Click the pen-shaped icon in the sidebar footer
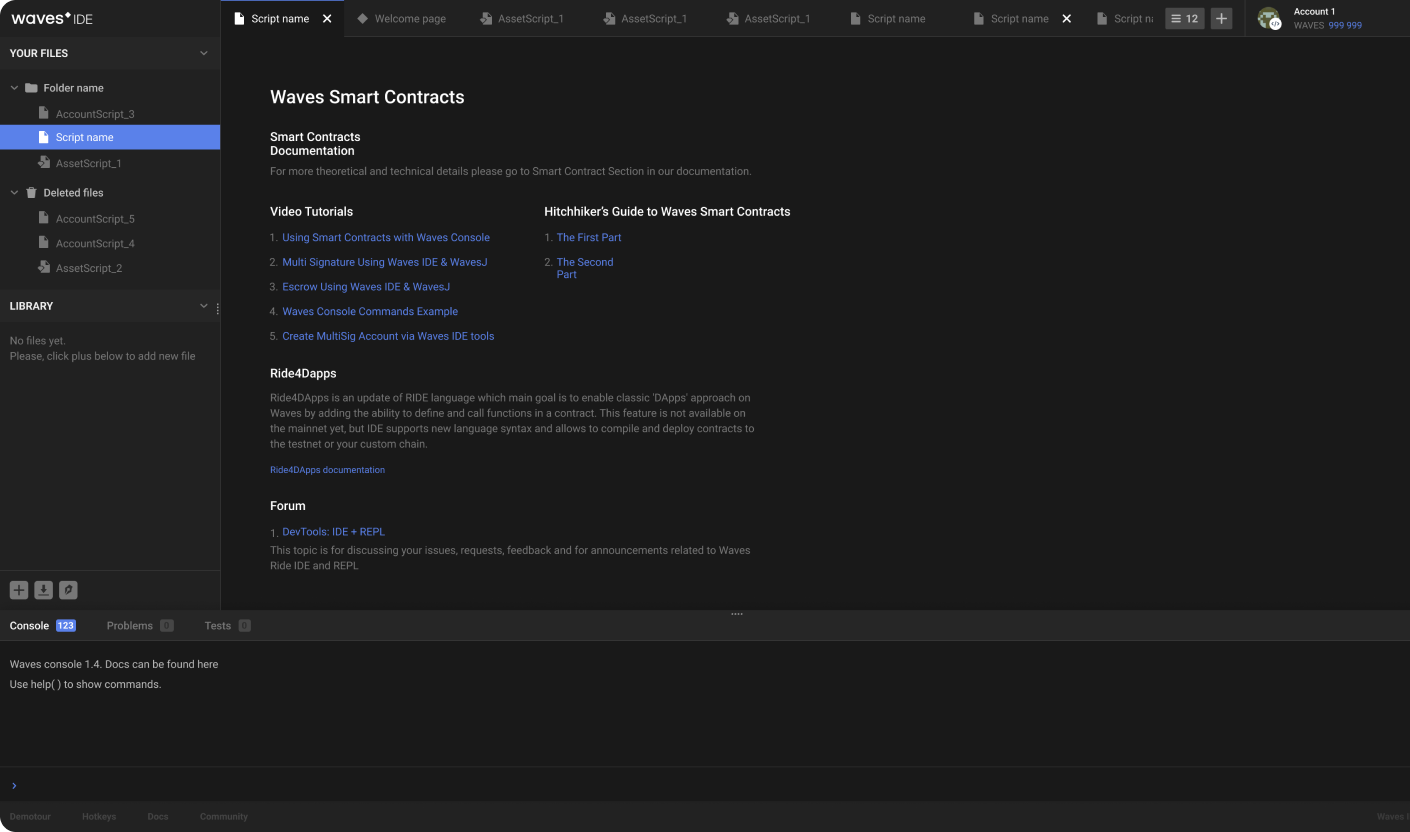This screenshot has width=1410, height=832. click(x=68, y=590)
